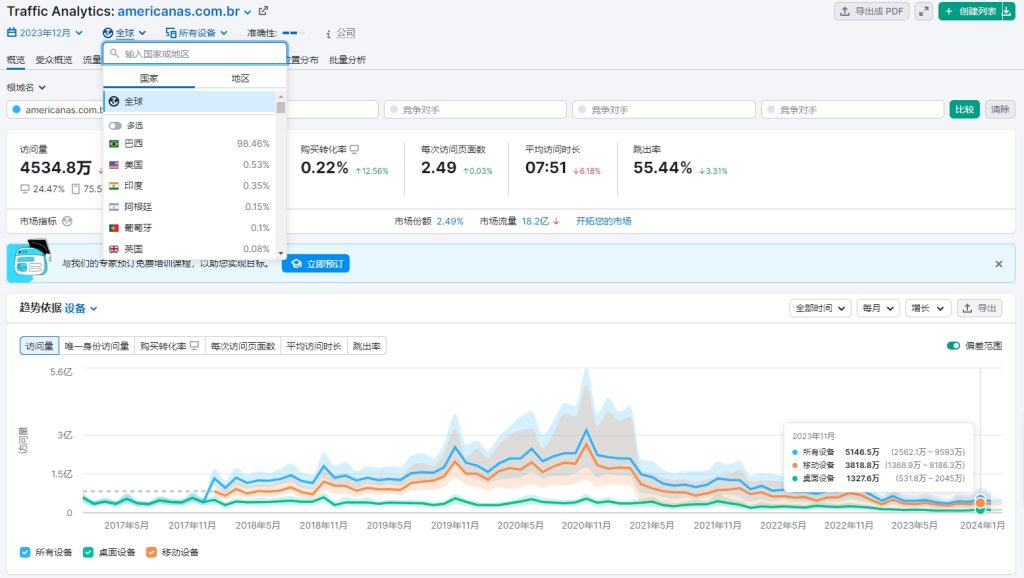
Task: Open the 趋势依据 设备 dropdown
Action: coord(81,308)
